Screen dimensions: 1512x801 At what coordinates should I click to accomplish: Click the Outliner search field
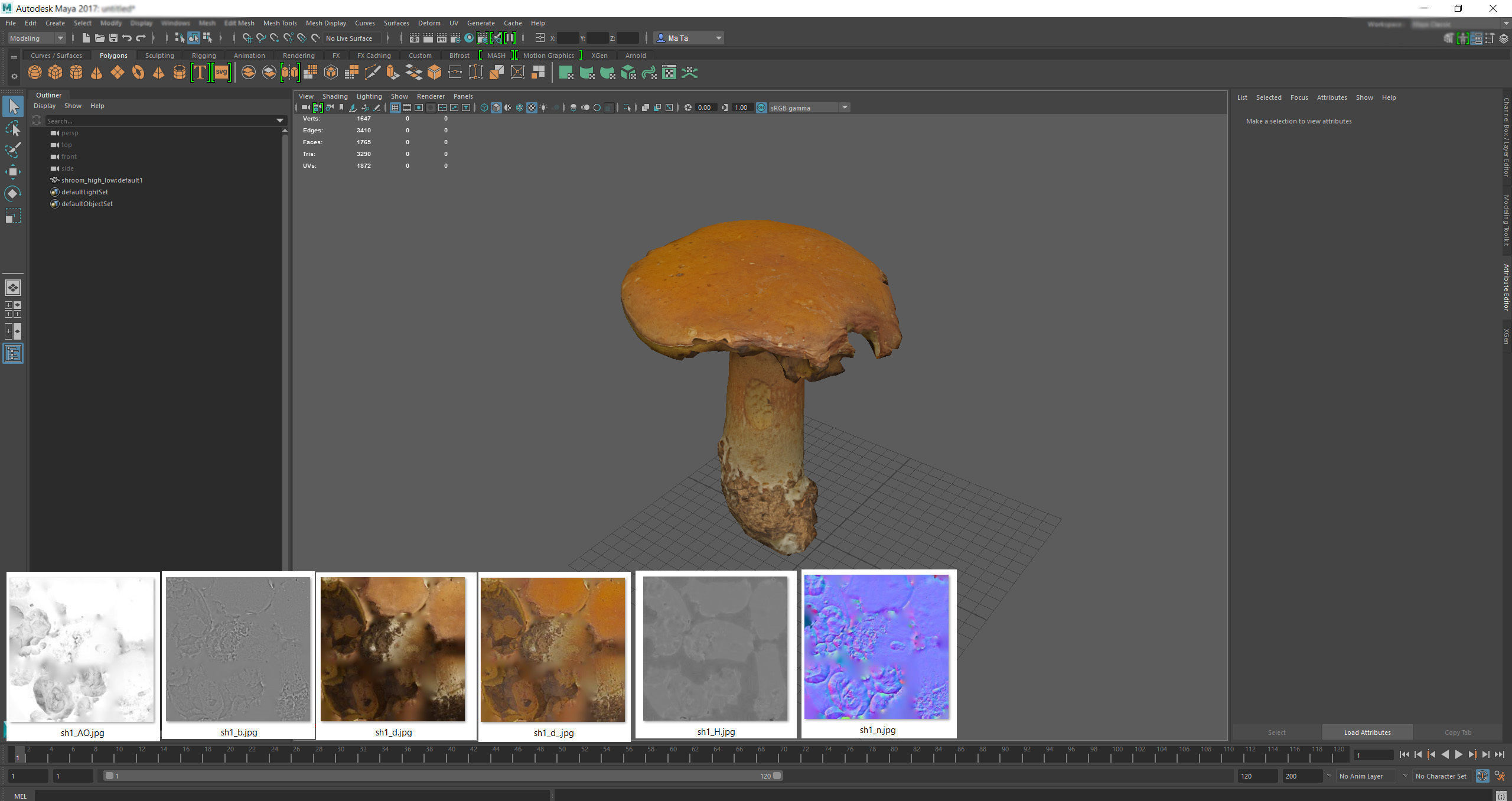click(x=159, y=121)
